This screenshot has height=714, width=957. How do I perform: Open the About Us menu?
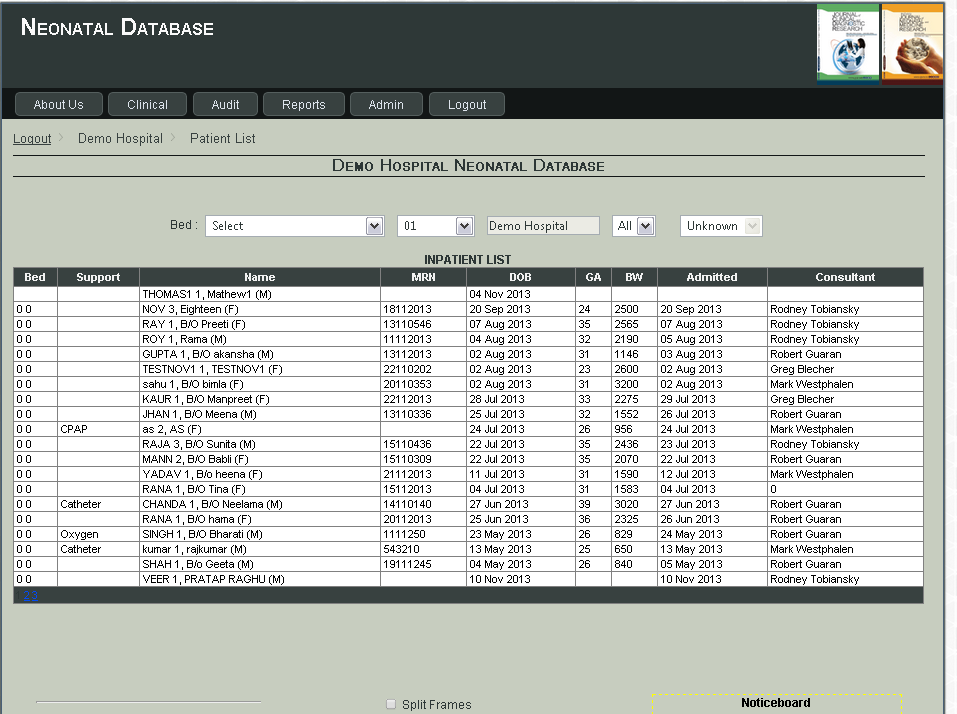click(58, 104)
